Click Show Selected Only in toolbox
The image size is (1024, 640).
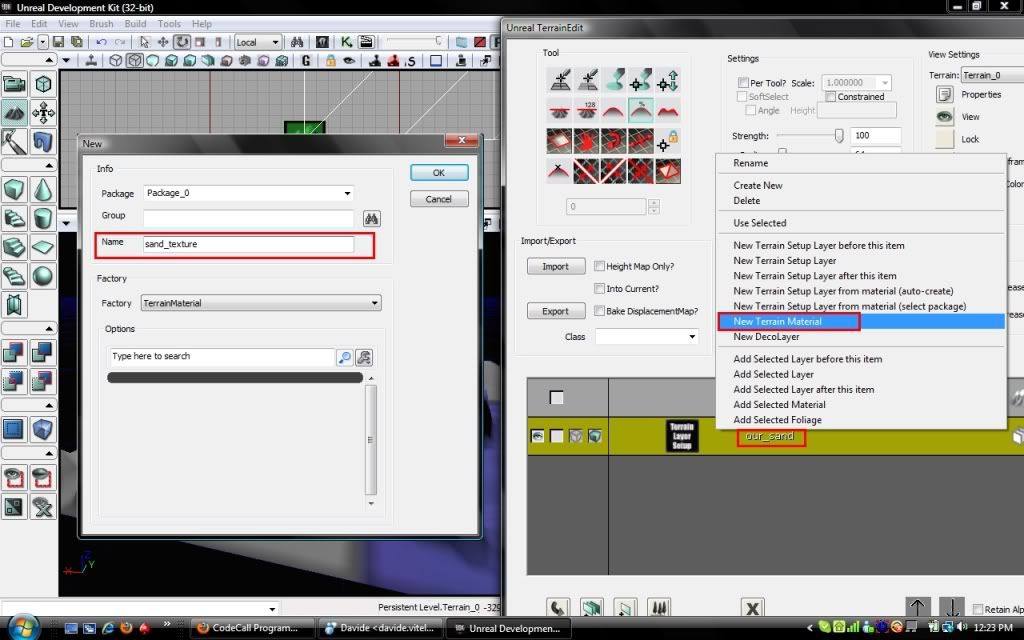pos(14,477)
